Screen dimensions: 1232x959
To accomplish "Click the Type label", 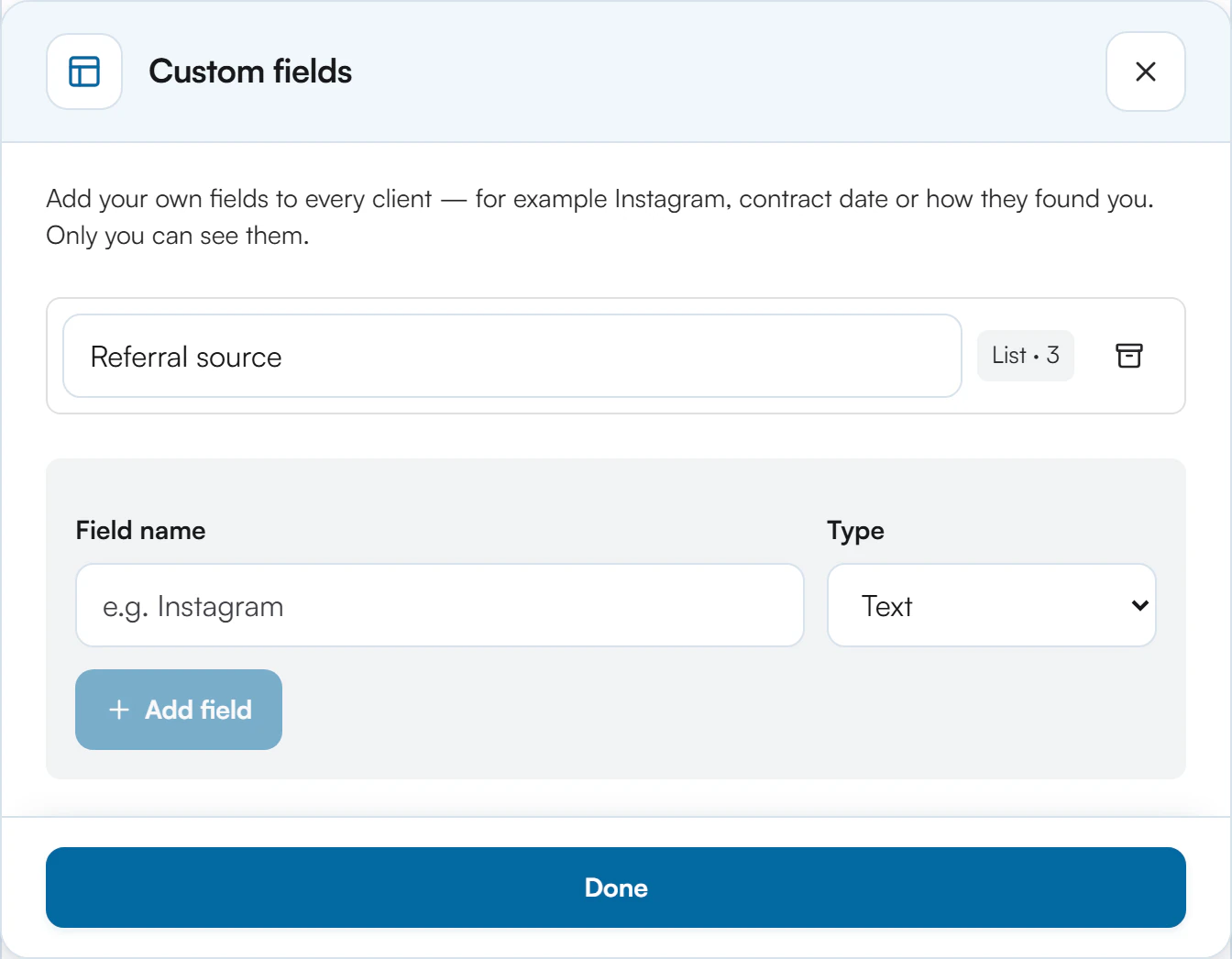I will pos(855,530).
